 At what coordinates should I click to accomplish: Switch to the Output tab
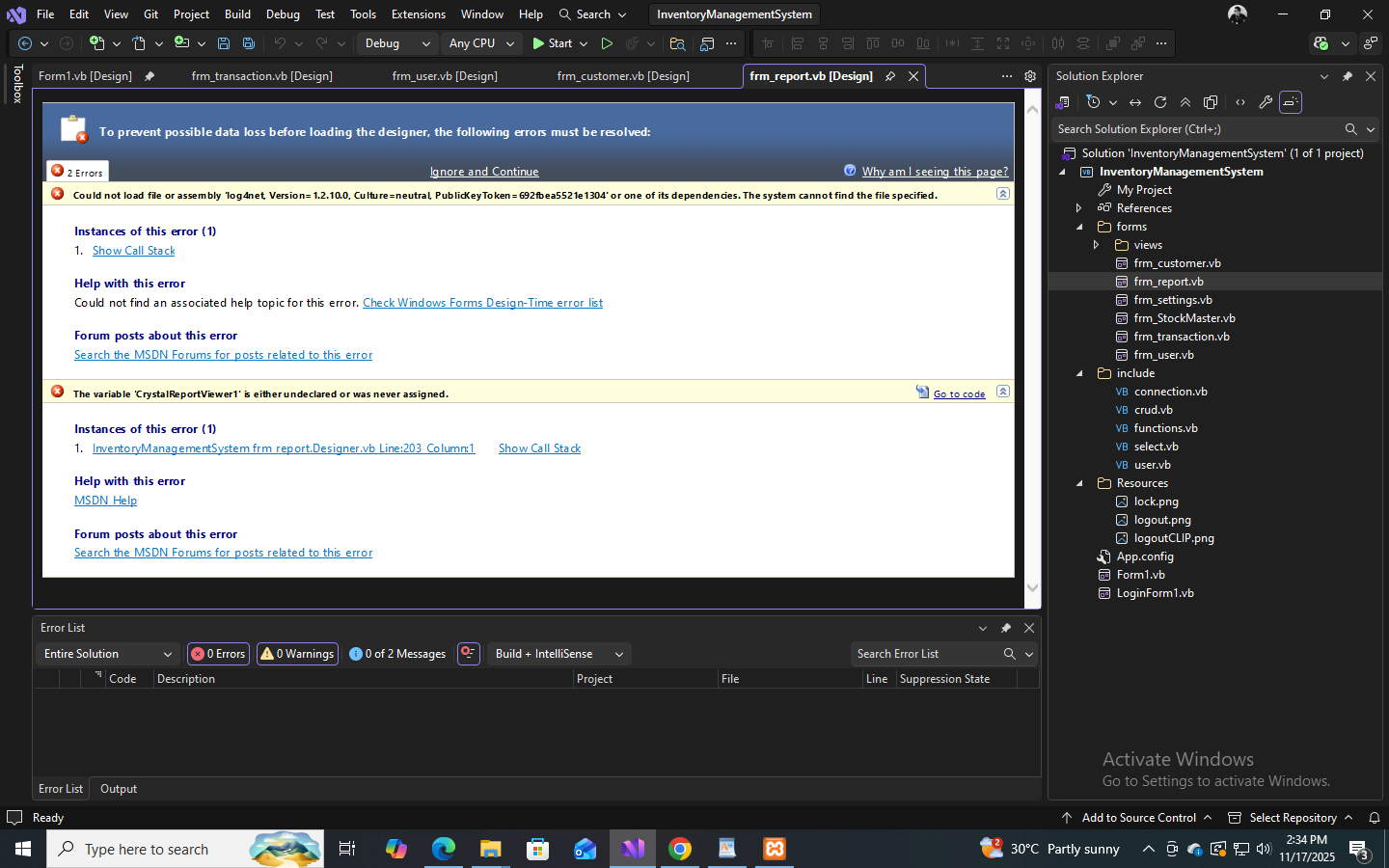tap(119, 789)
